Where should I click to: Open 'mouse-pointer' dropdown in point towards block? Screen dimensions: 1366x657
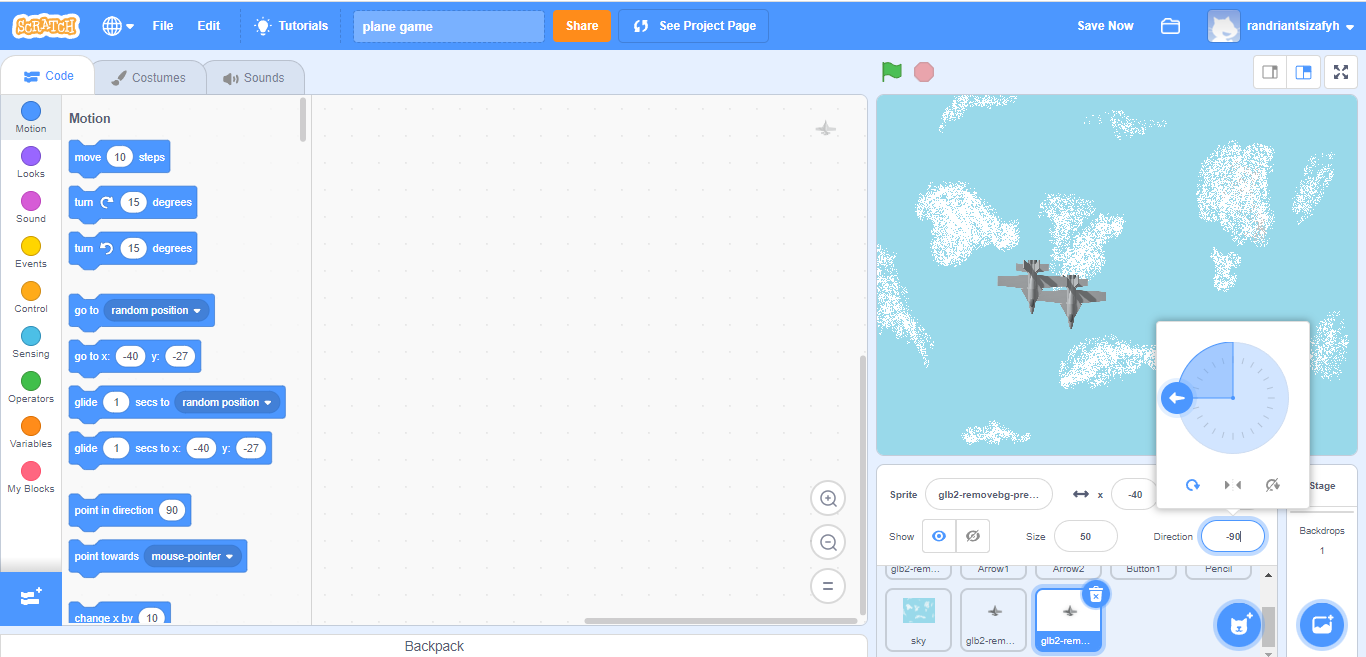click(x=193, y=556)
